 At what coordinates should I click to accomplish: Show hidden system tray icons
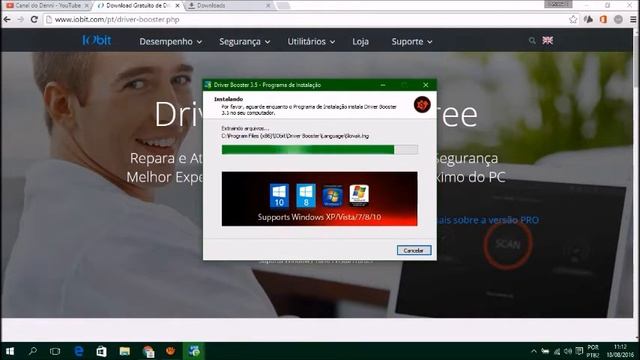point(534,351)
